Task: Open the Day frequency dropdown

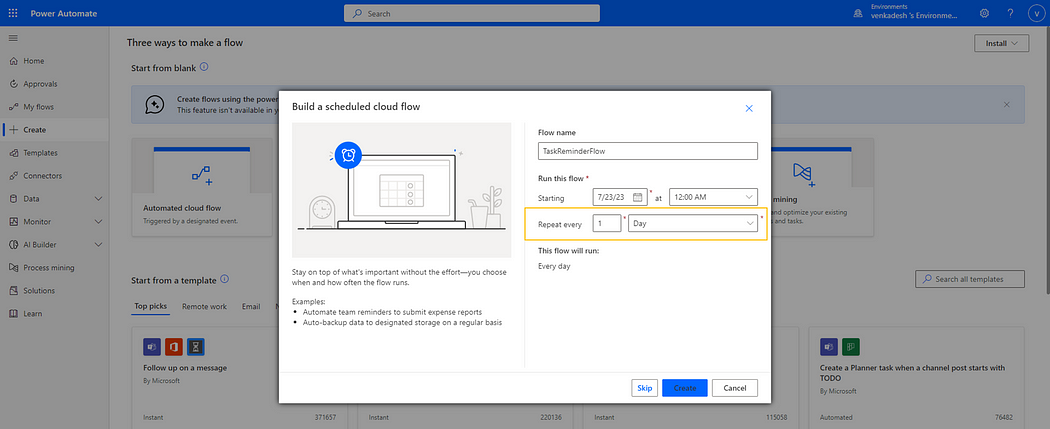Action: click(x=692, y=224)
